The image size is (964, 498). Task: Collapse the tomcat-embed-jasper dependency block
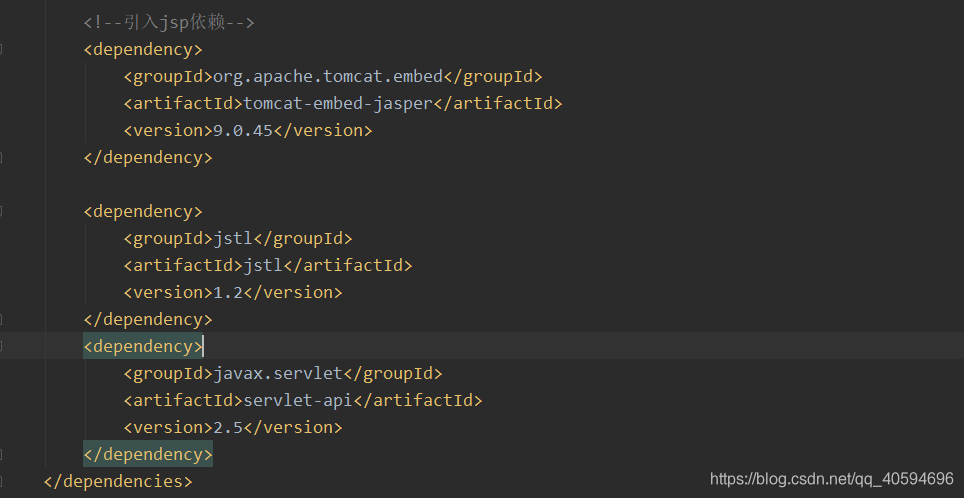pos(1,50)
